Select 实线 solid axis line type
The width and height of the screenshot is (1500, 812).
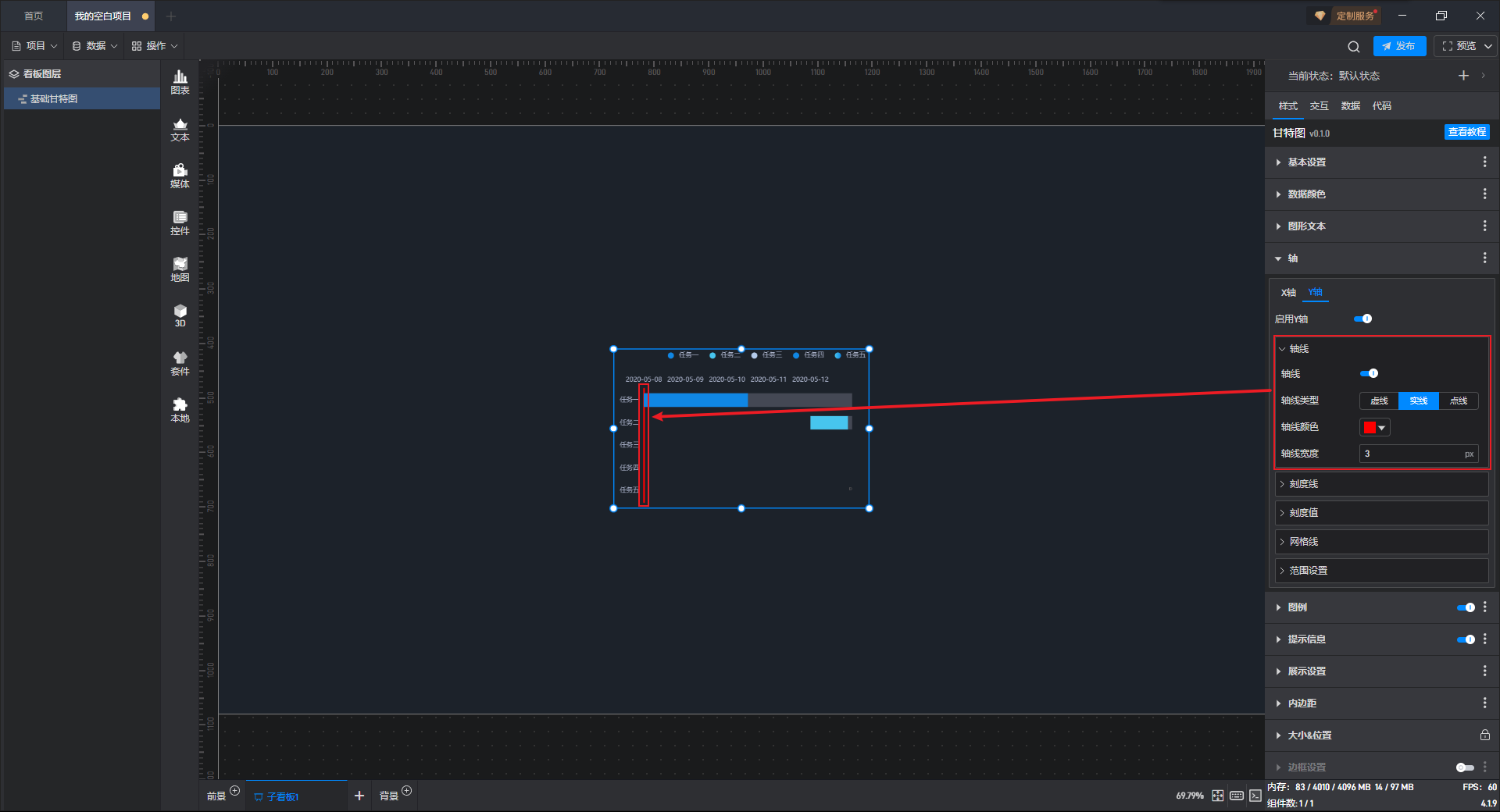click(1419, 401)
